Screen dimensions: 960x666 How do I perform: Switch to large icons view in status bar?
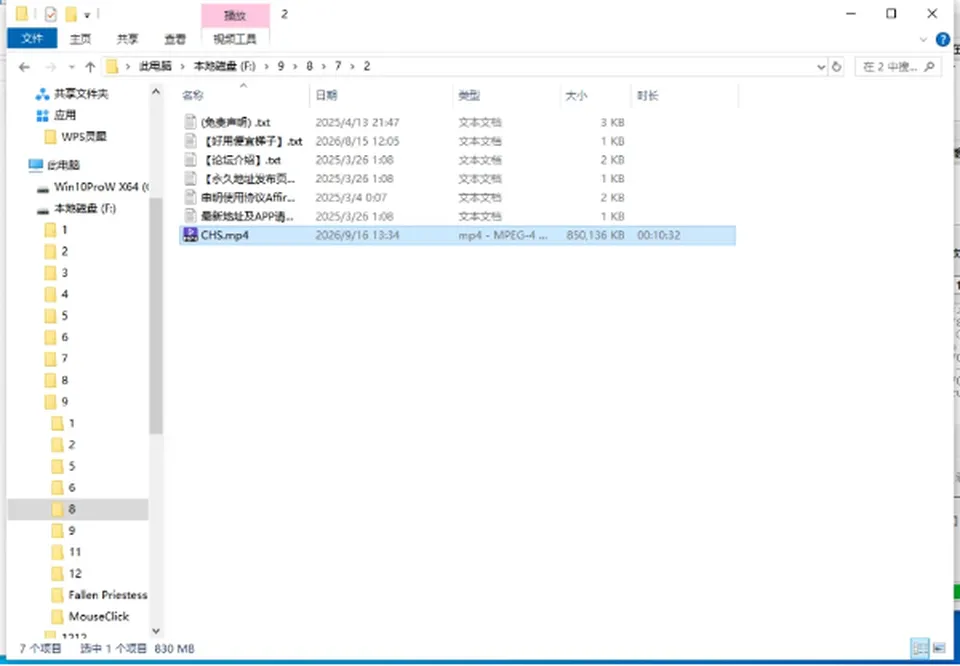click(x=939, y=648)
